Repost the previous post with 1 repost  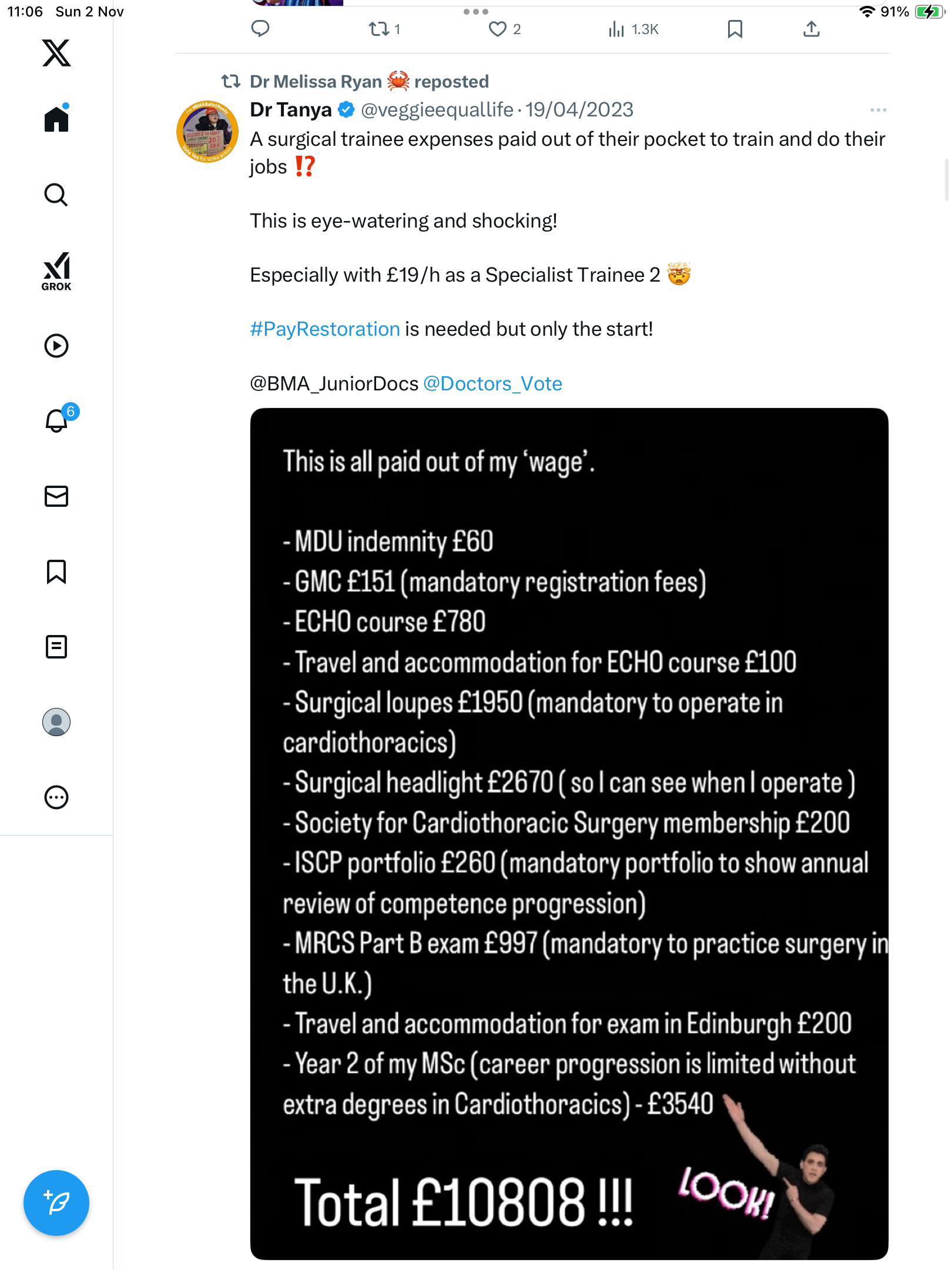tap(378, 29)
